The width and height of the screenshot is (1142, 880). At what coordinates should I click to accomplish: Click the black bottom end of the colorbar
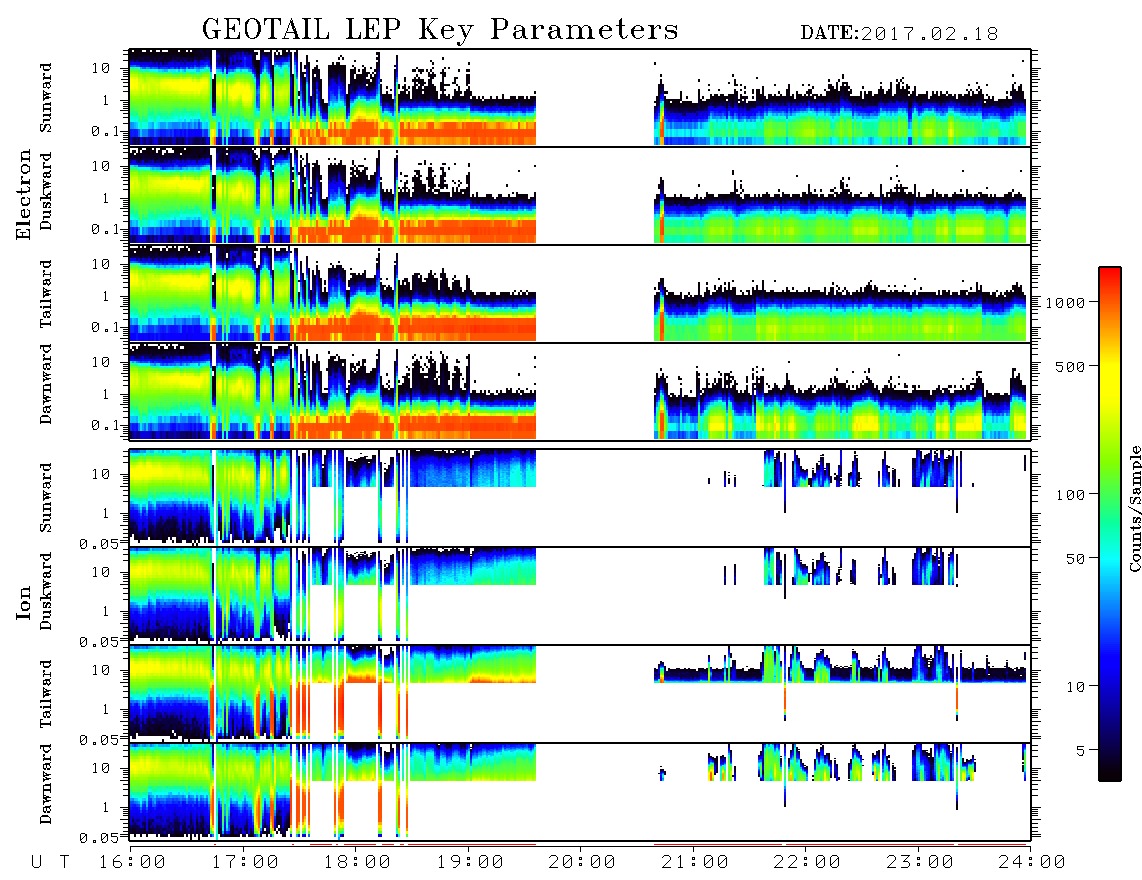point(1110,774)
